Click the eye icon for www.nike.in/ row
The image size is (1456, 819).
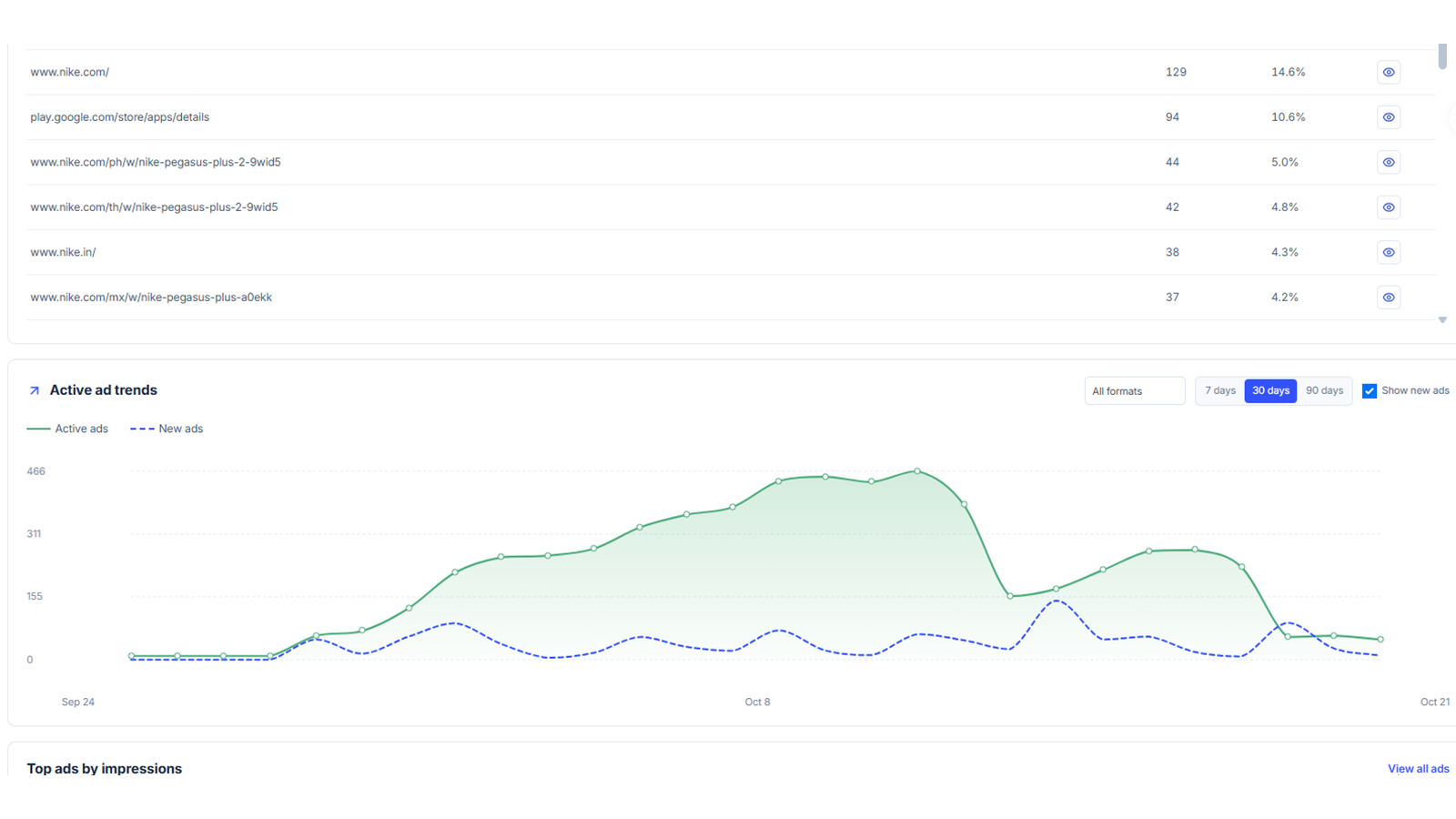click(1389, 252)
